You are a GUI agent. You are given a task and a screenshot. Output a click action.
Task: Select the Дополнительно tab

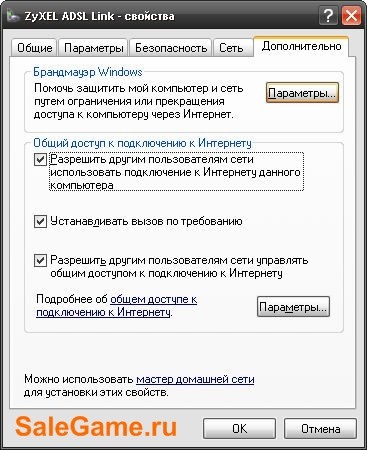pos(301,46)
